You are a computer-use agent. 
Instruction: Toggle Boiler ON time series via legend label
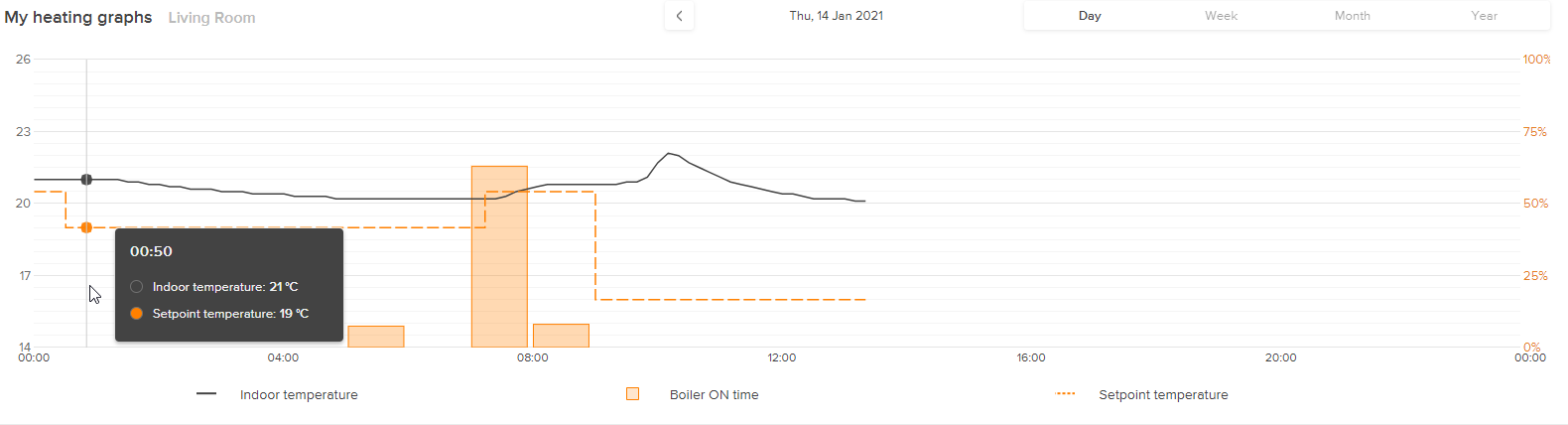point(714,395)
